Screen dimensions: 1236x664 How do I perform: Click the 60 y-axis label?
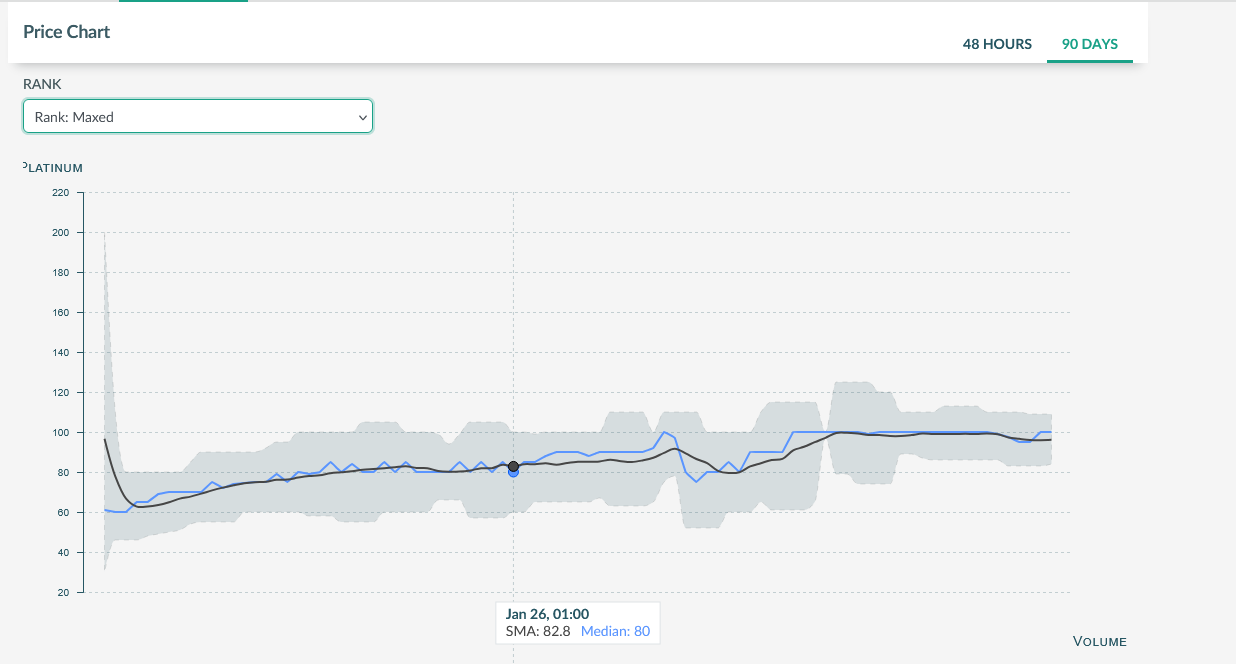[63, 512]
